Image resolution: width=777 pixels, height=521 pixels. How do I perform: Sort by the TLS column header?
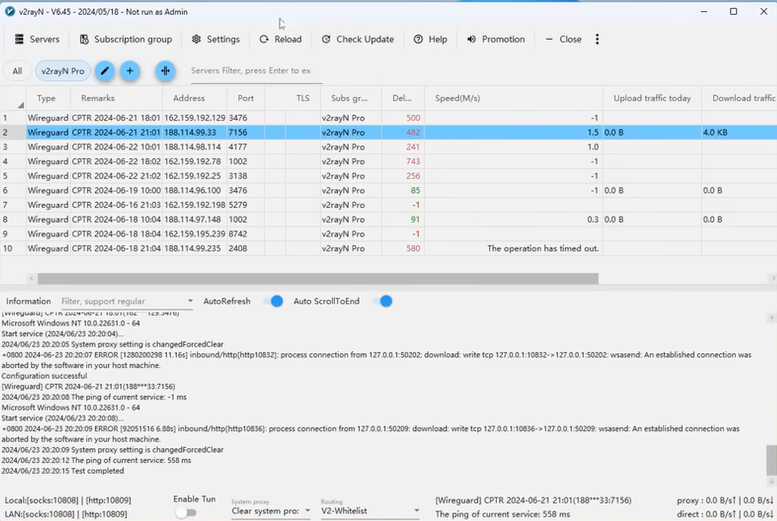pos(303,98)
